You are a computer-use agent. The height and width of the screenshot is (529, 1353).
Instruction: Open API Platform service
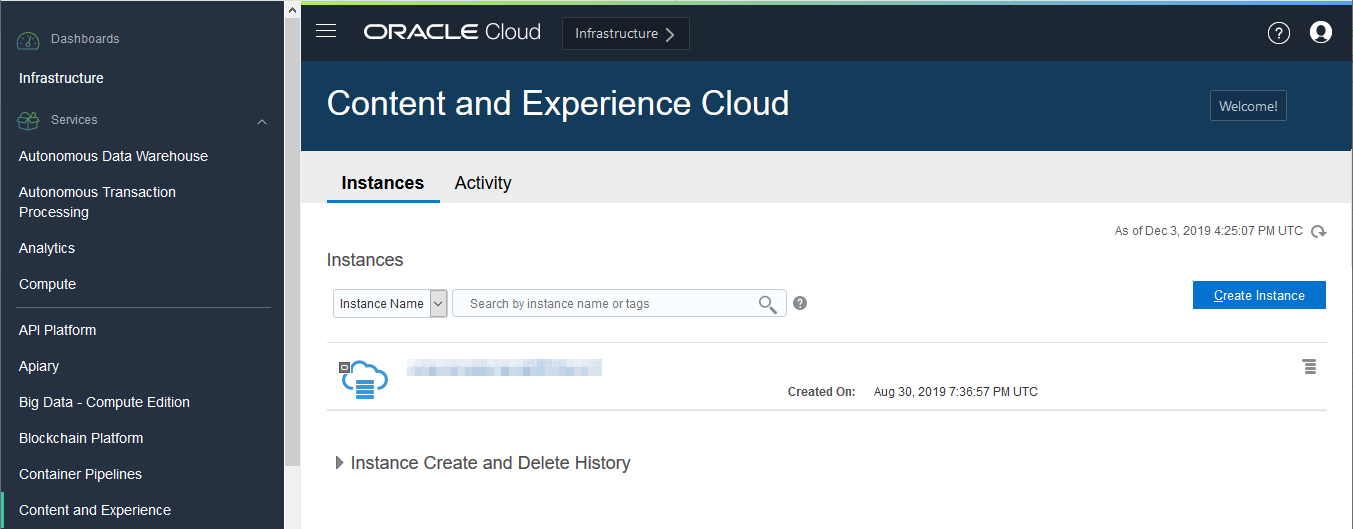click(x=57, y=330)
